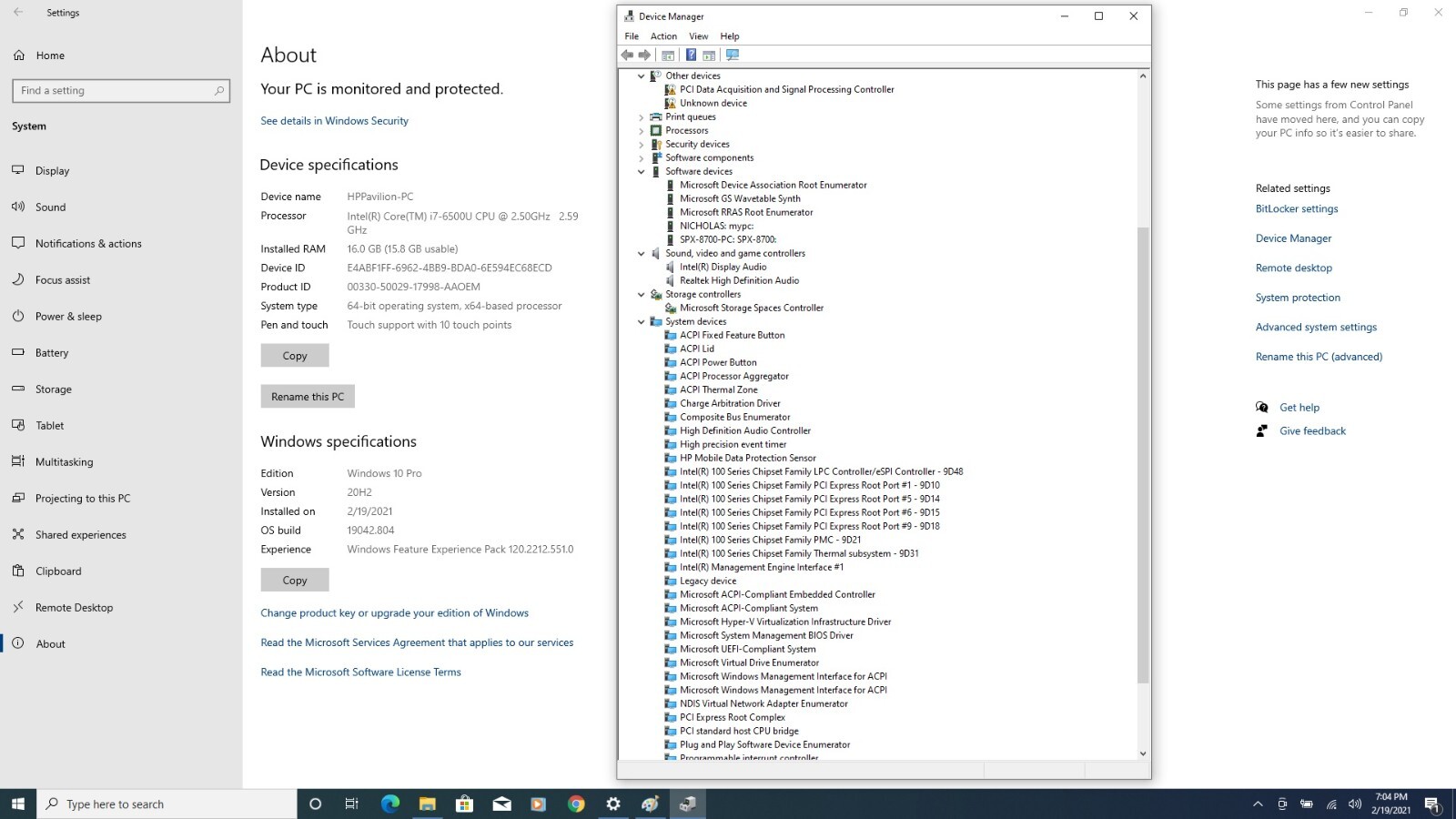Expand the Processors category

(641, 130)
